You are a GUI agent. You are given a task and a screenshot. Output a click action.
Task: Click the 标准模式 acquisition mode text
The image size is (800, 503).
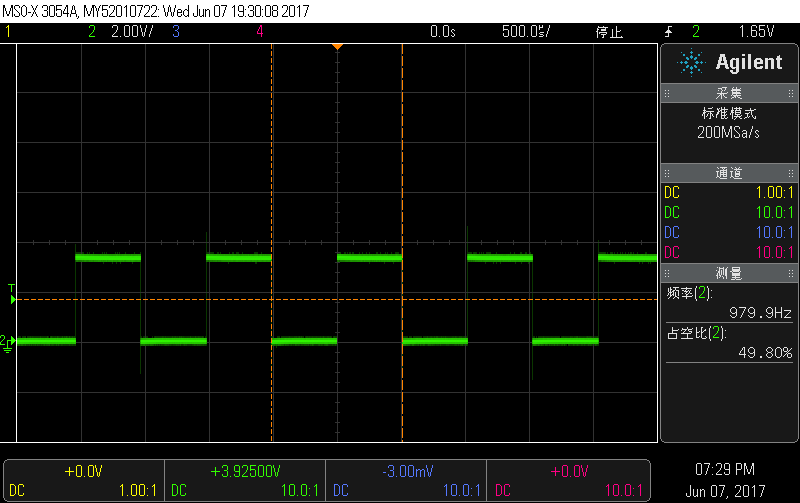729,113
